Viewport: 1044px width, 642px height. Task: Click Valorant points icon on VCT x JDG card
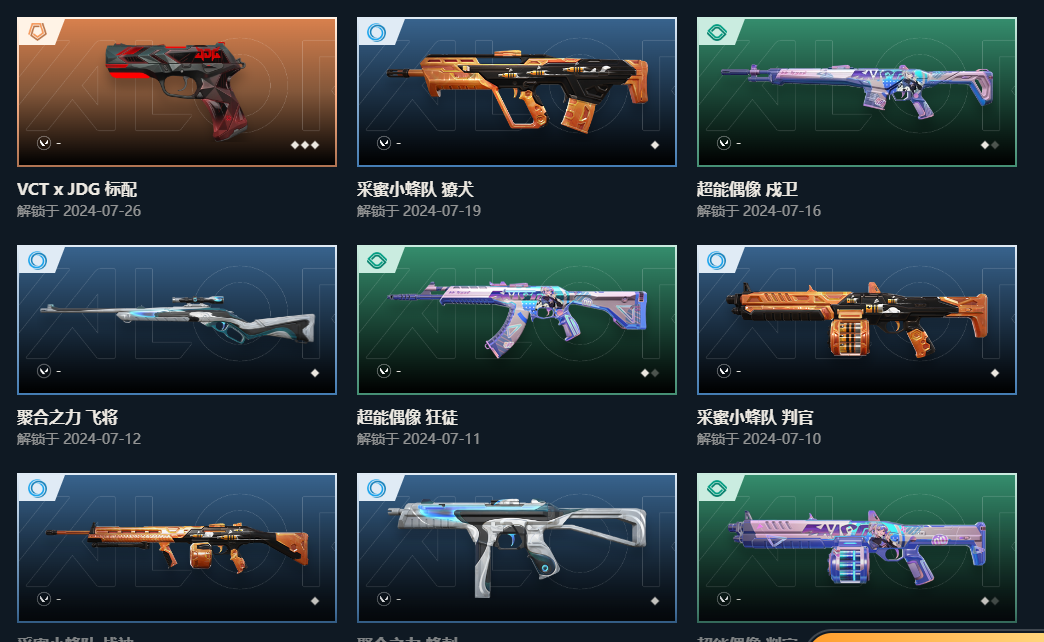(x=44, y=143)
